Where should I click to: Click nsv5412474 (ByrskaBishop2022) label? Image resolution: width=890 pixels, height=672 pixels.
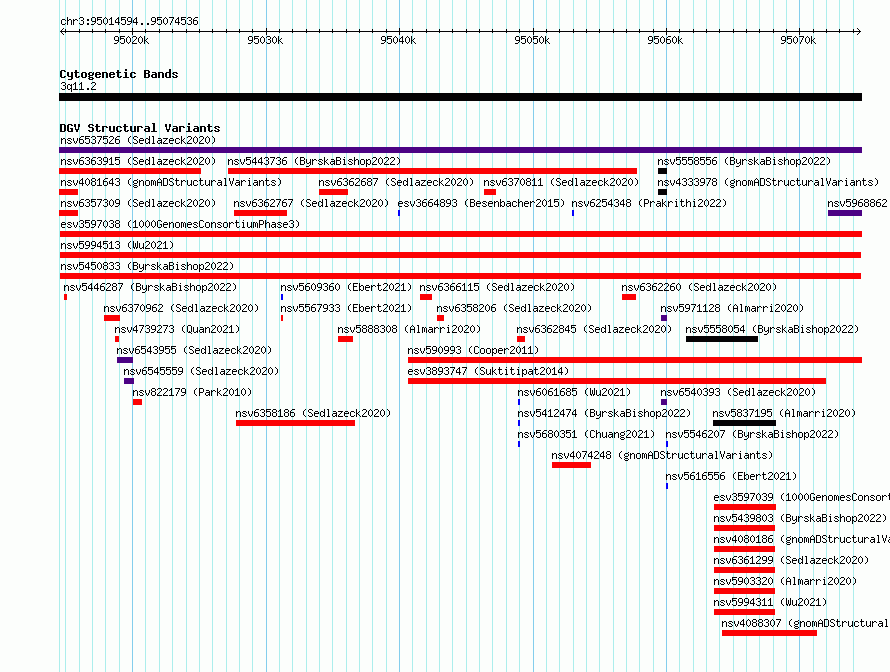pyautogui.click(x=604, y=413)
